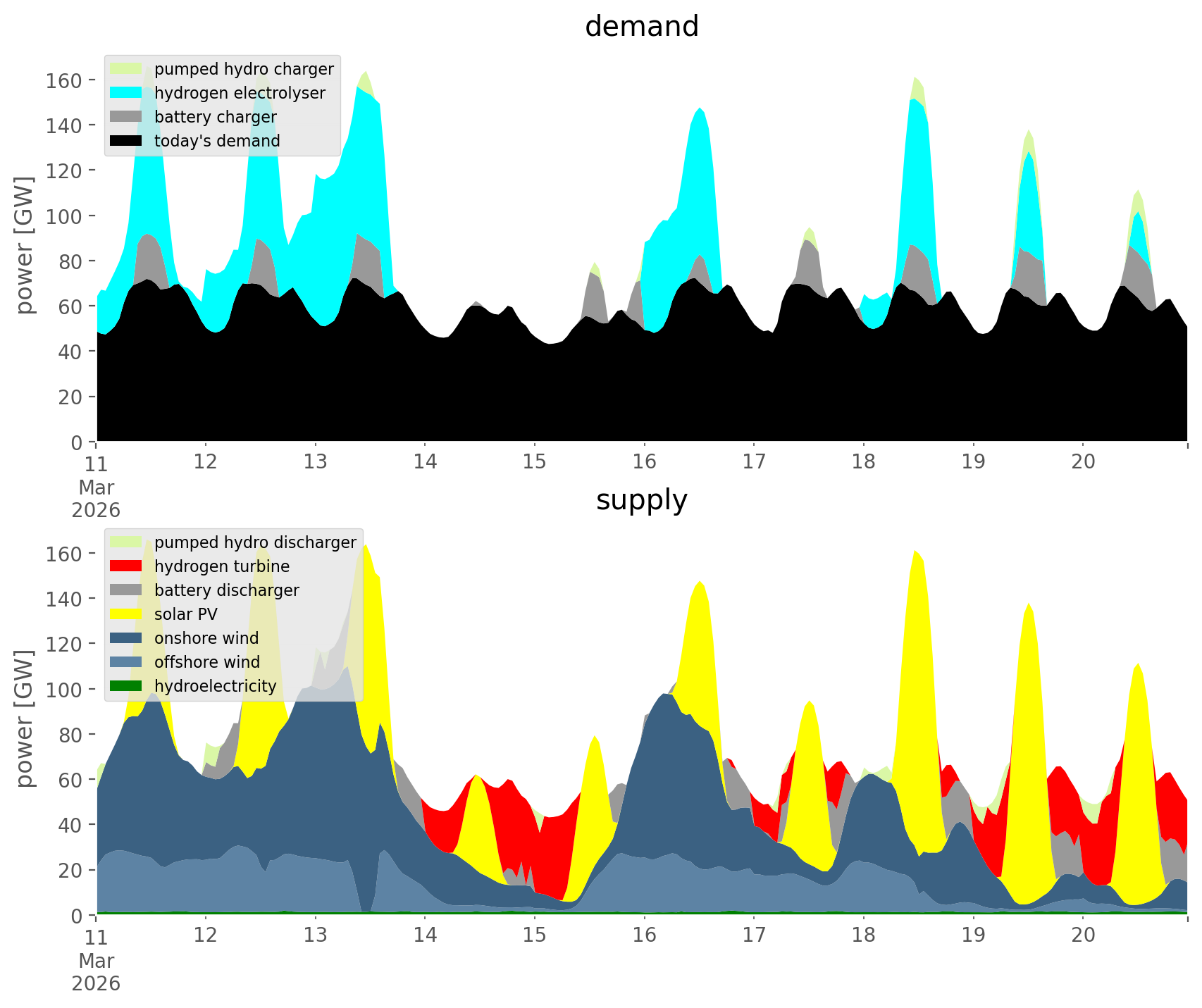Click date tick 18 on supply chart

(x=863, y=935)
